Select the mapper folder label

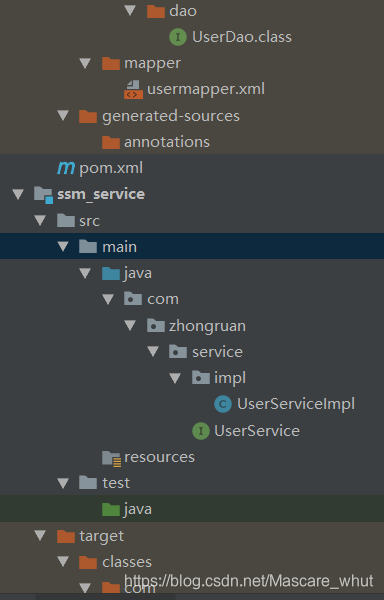[152, 64]
